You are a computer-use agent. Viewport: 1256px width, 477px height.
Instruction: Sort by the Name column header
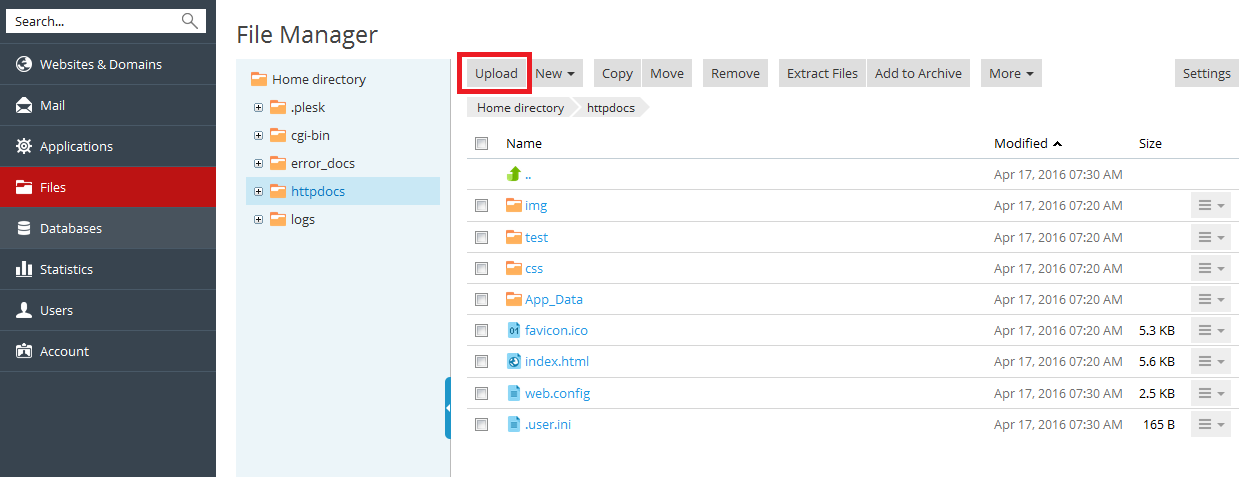[524, 143]
